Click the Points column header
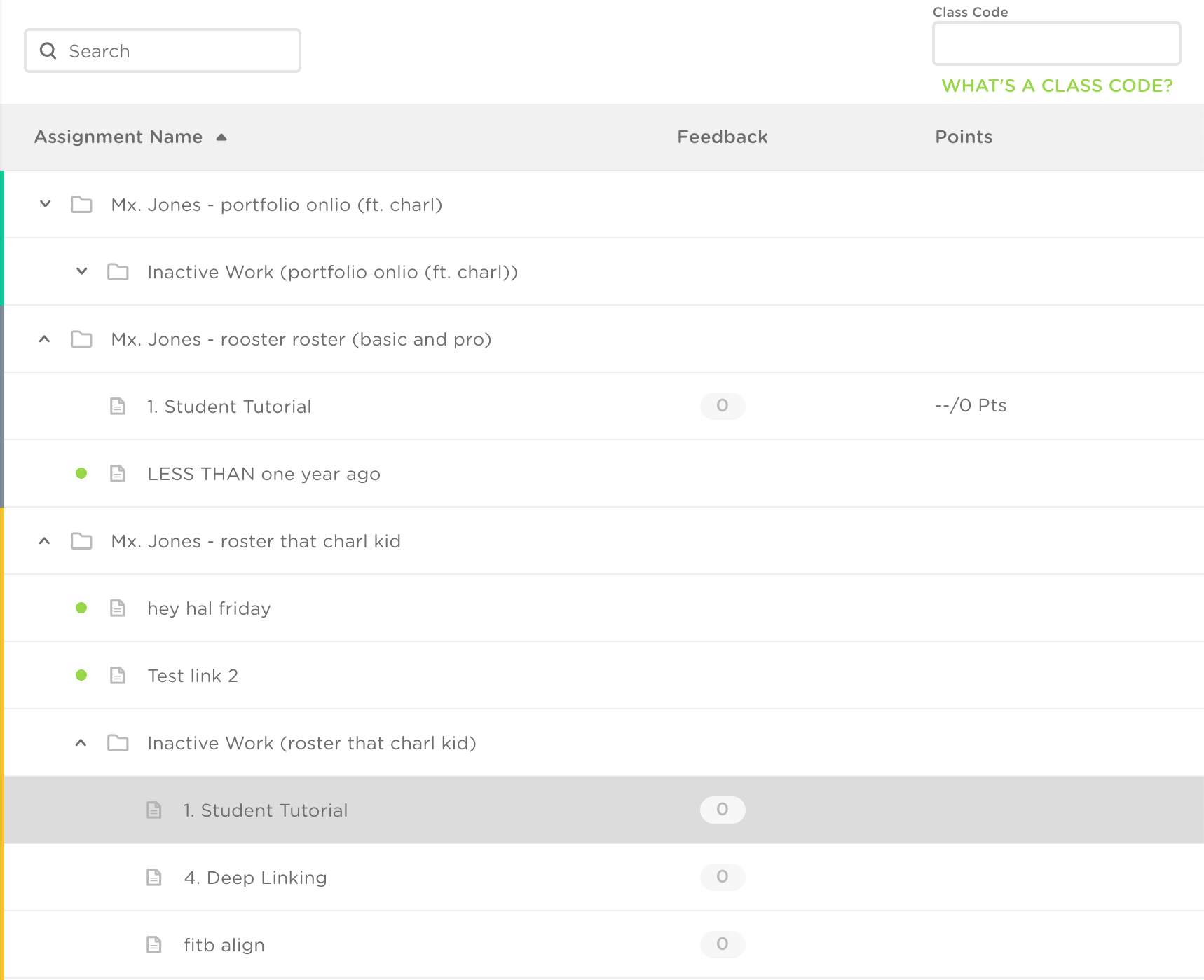 point(963,137)
